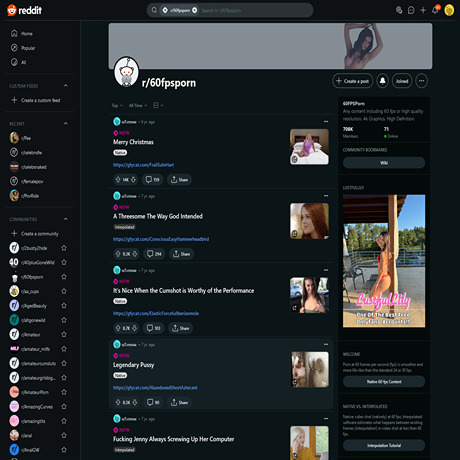Image resolution: width=460 pixels, height=460 pixels.
Task: Open the Merry Christmas post thumbnail
Action: (309, 147)
